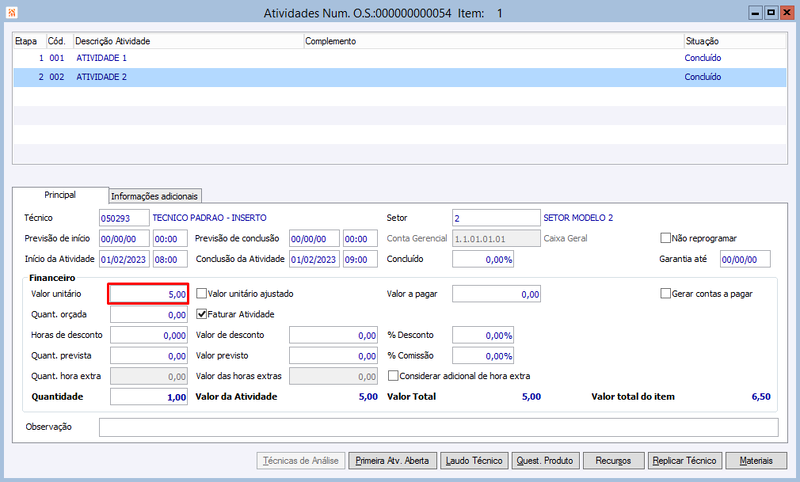Select the Principal tab

(x=60, y=195)
